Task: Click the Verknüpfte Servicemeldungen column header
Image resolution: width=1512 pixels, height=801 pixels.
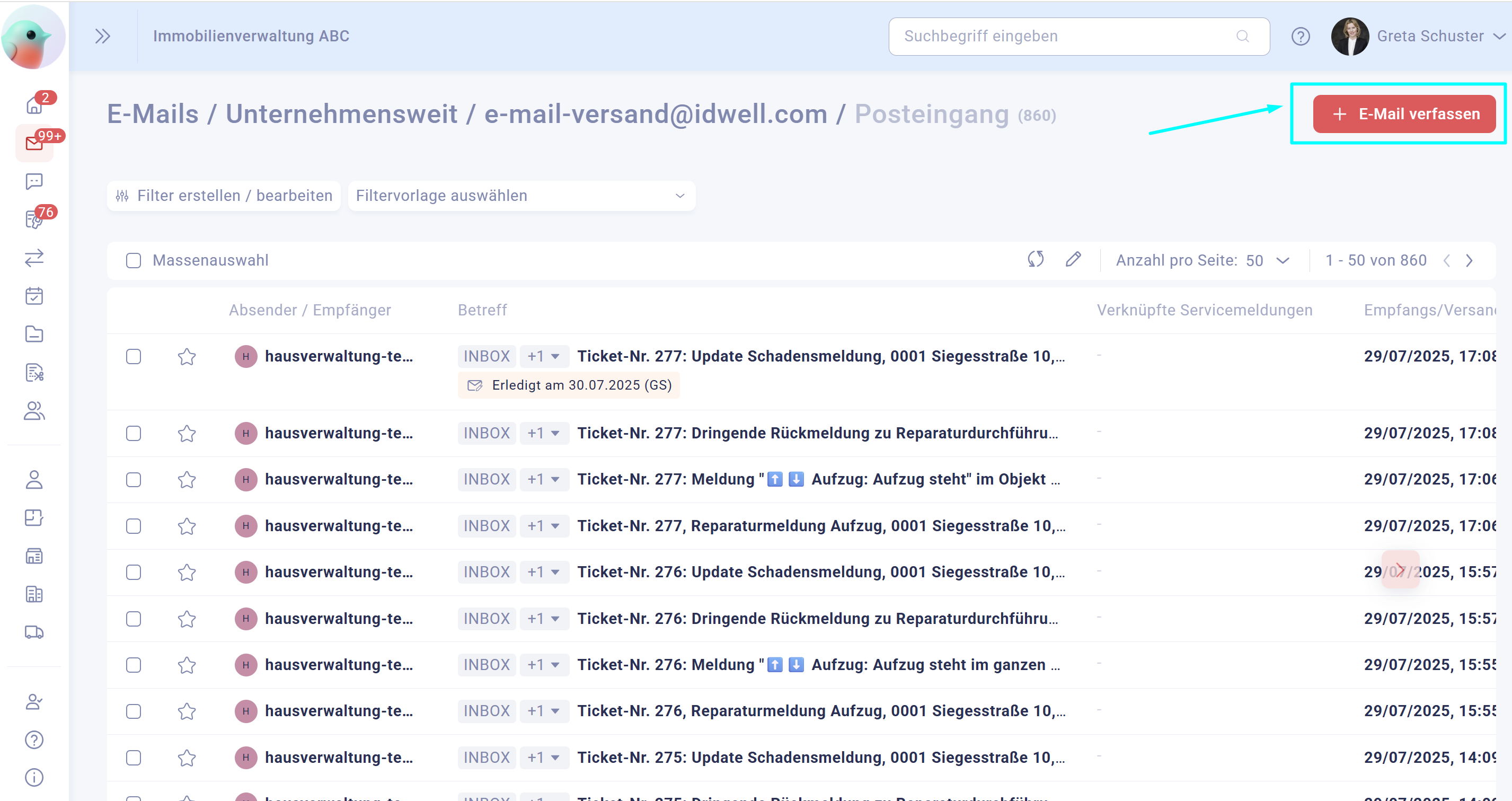Action: [1205, 310]
